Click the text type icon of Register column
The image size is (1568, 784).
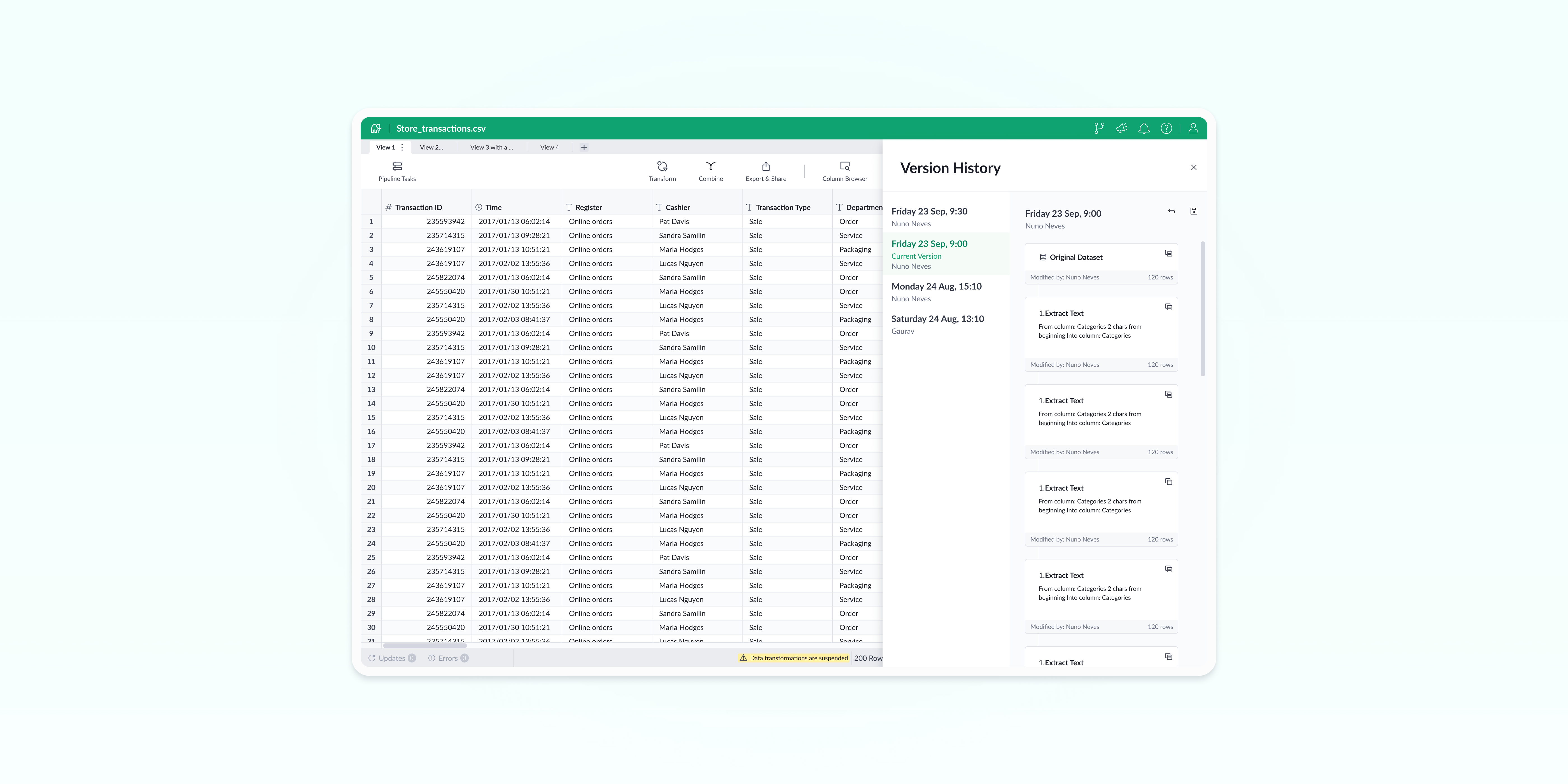click(569, 207)
